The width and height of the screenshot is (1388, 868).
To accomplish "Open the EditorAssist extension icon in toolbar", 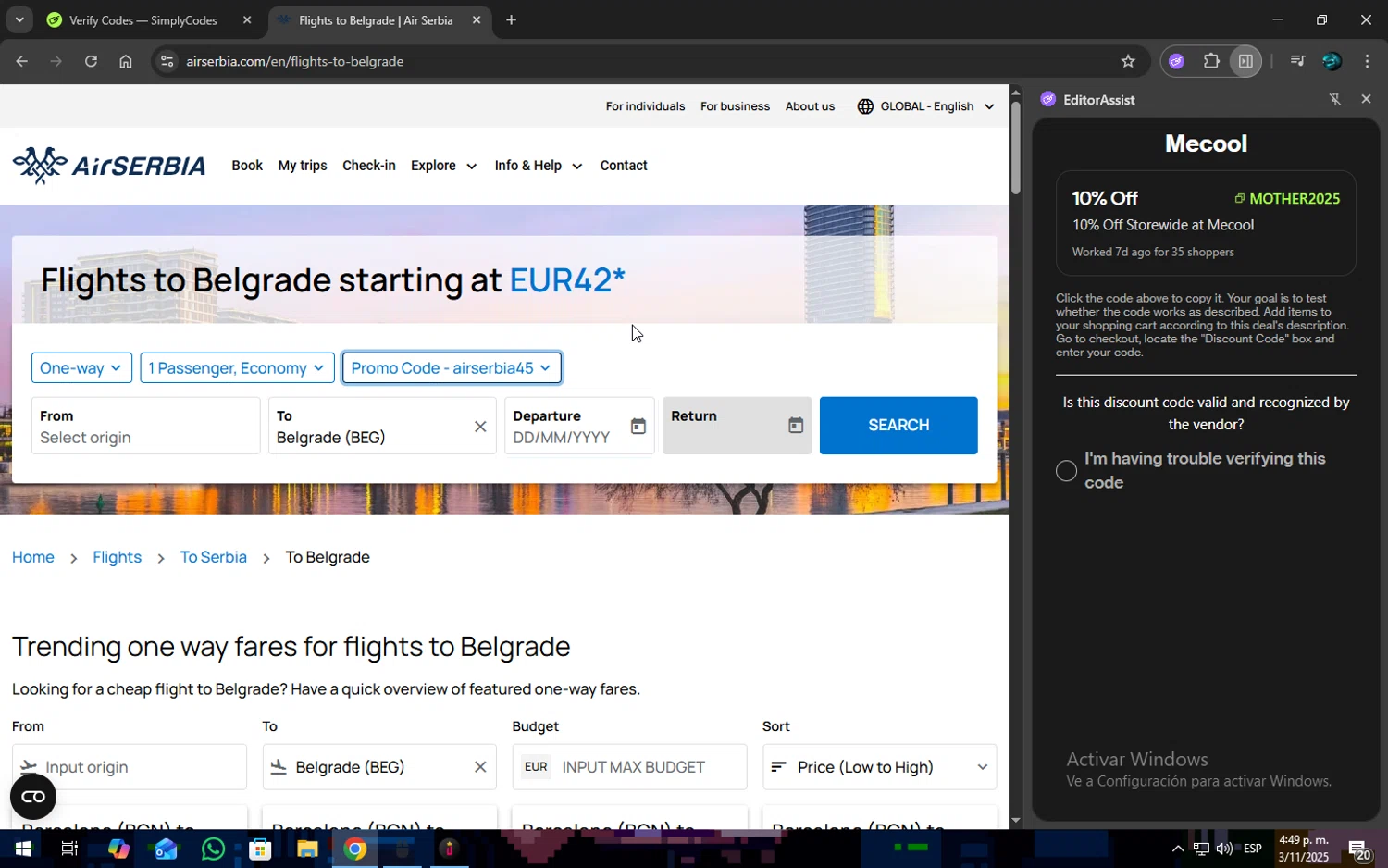I will [1177, 61].
